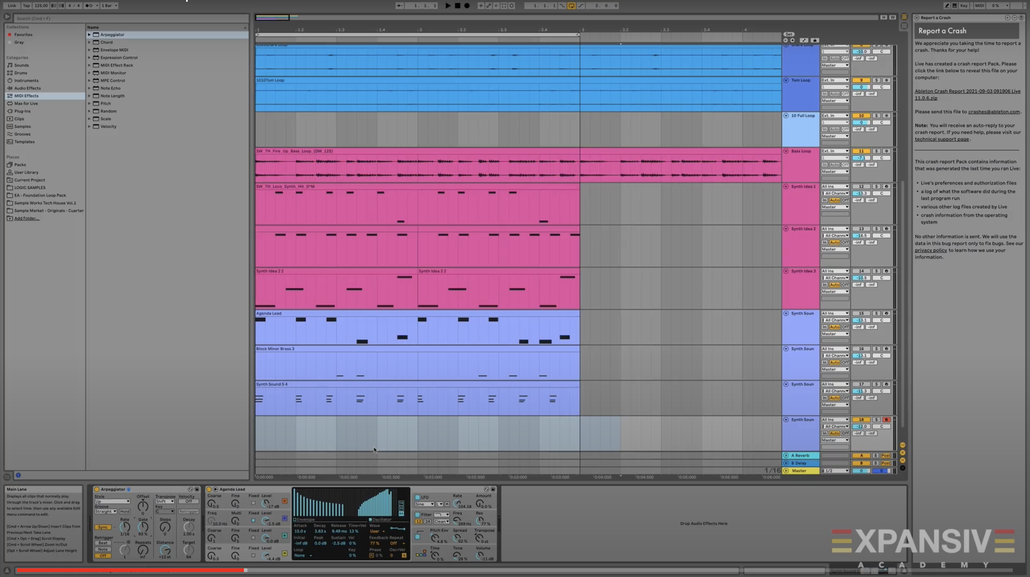
Task: Open the quantization 1 Bar dropdown
Action: (108, 5)
